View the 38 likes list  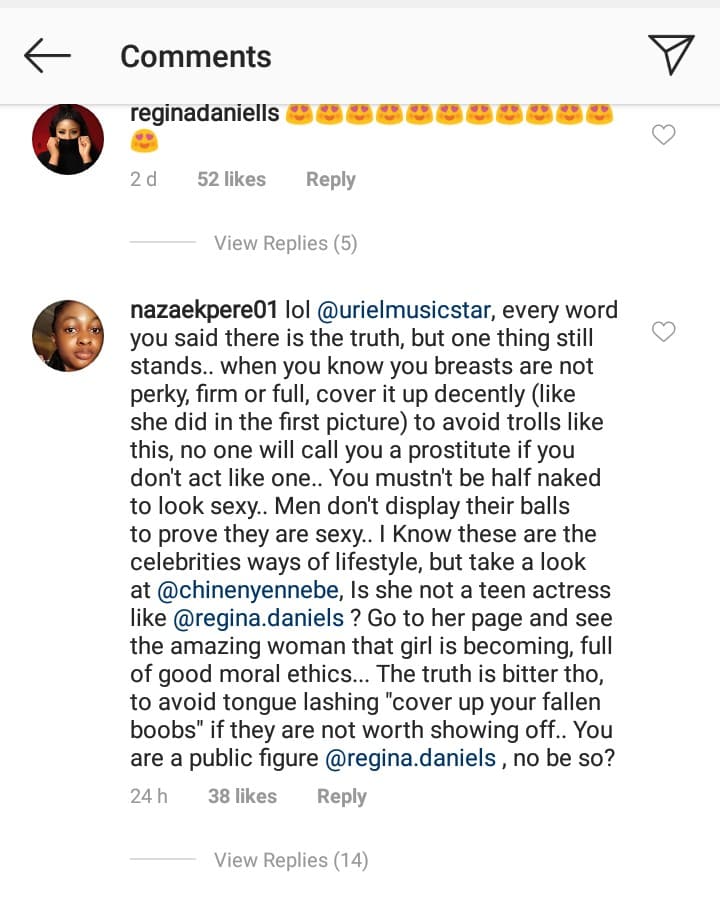[242, 797]
